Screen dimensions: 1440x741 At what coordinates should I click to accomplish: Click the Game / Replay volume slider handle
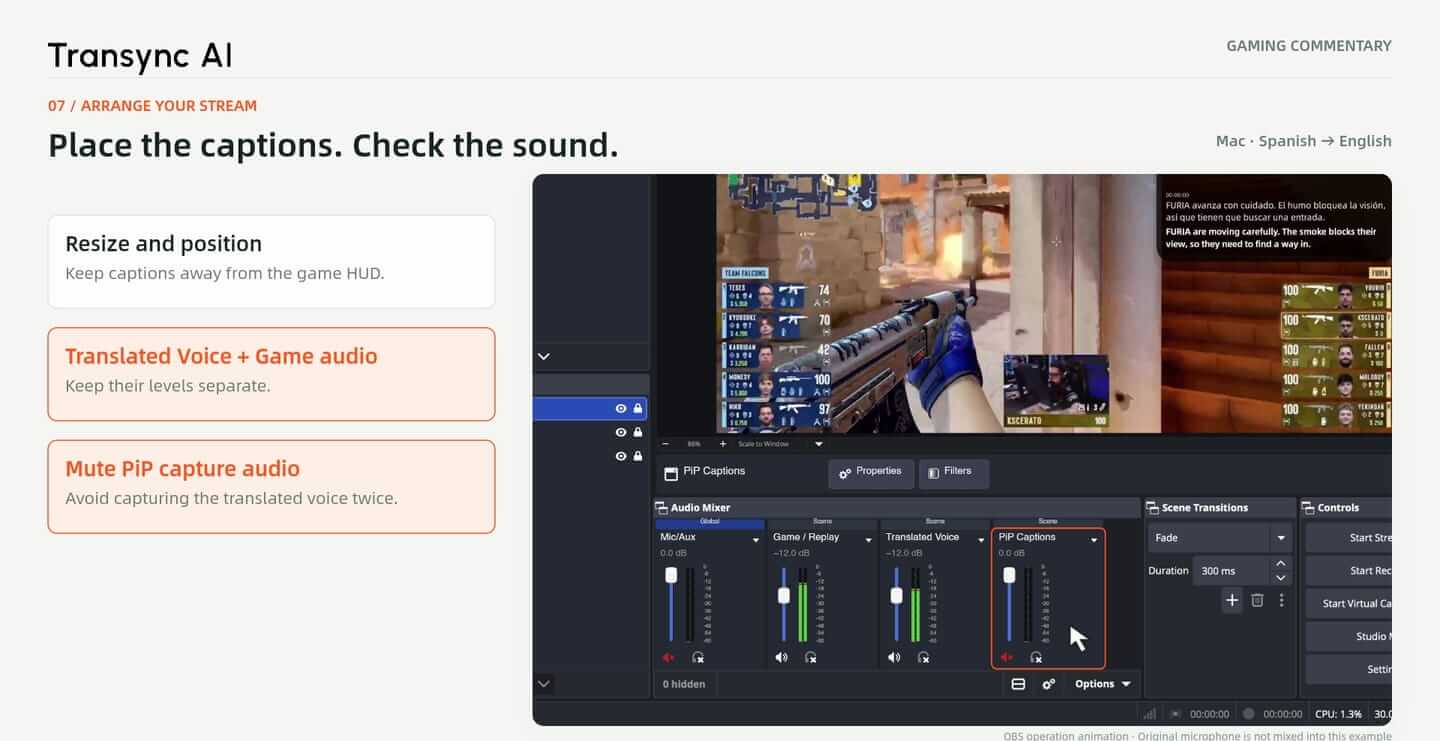tap(784, 595)
